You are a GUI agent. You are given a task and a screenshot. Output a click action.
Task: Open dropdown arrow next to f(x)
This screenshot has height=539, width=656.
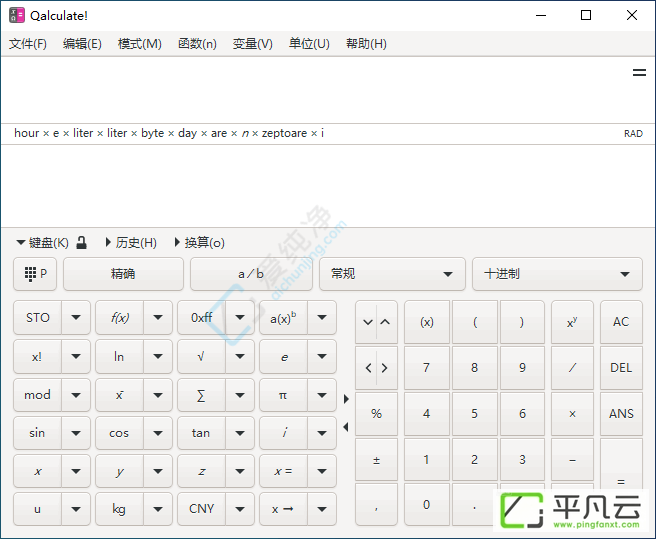tap(158, 318)
